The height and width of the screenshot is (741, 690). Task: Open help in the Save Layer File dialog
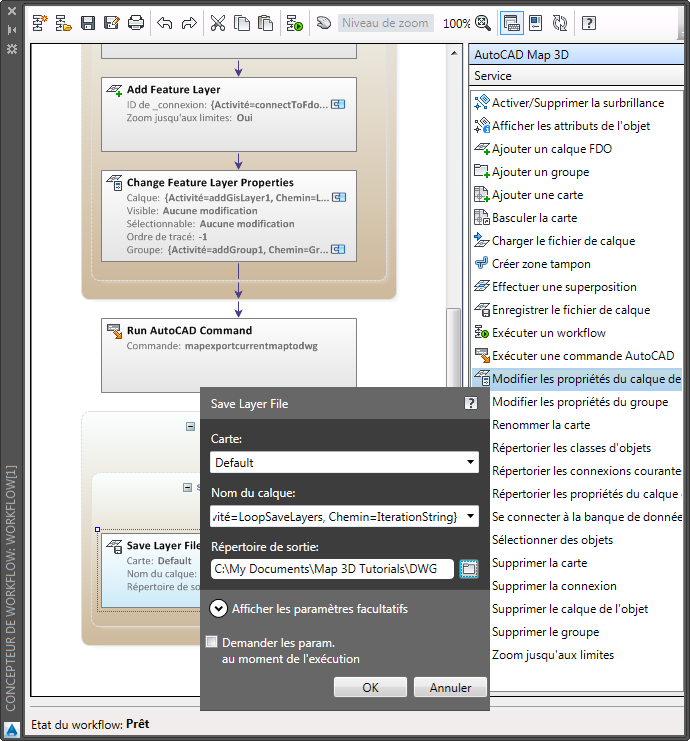(x=471, y=403)
